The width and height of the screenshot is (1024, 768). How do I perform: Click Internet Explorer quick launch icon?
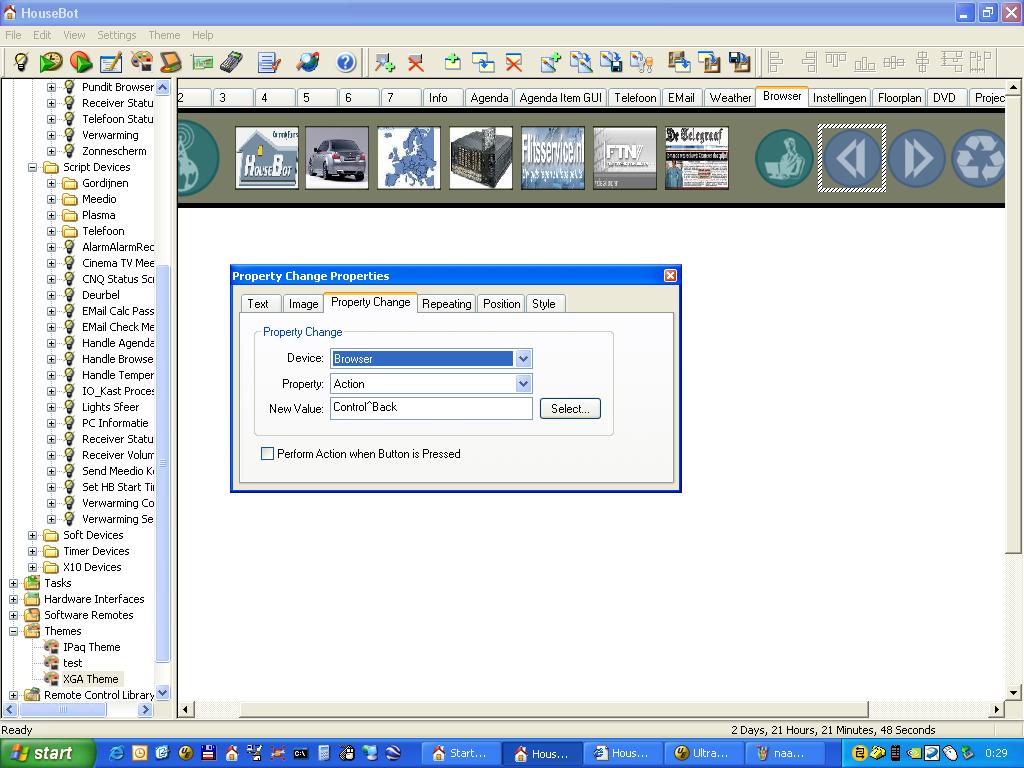(x=116, y=753)
